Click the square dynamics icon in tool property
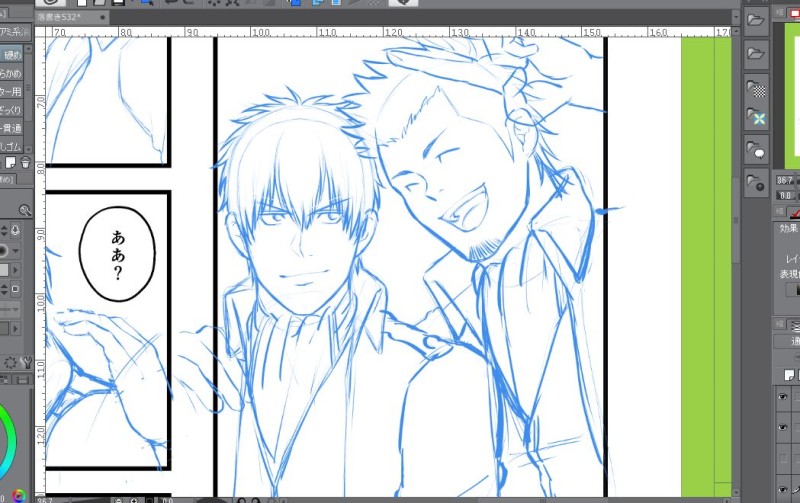This screenshot has height=503, width=800. tap(15, 289)
